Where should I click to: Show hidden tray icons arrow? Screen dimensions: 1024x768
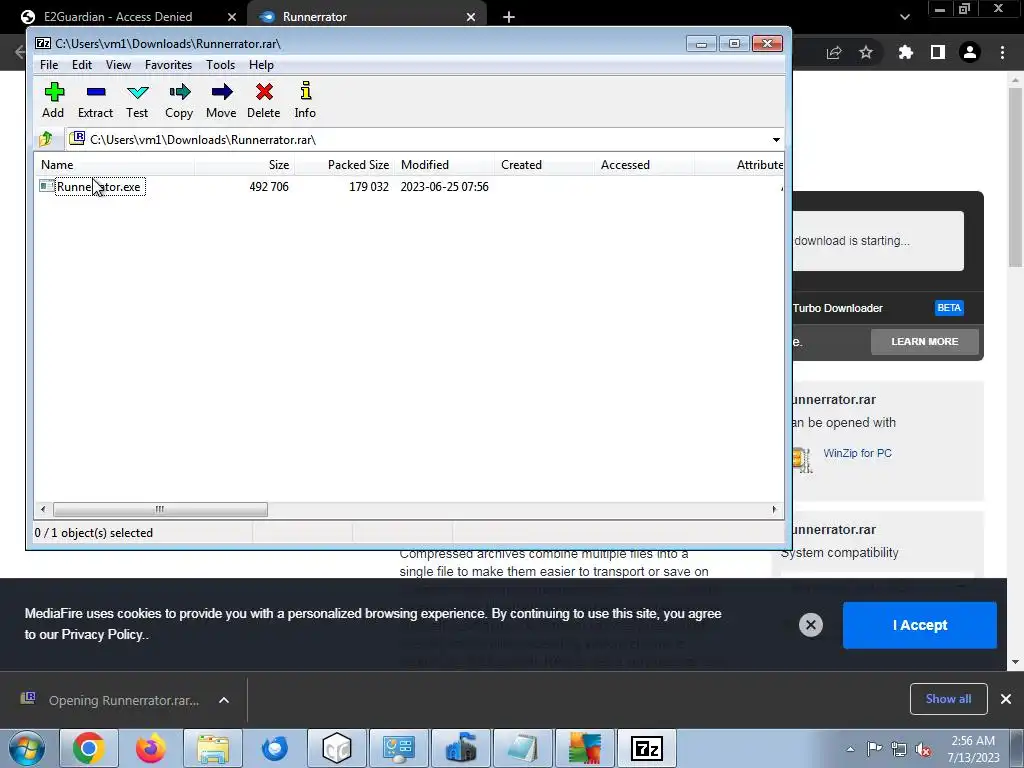(x=850, y=749)
